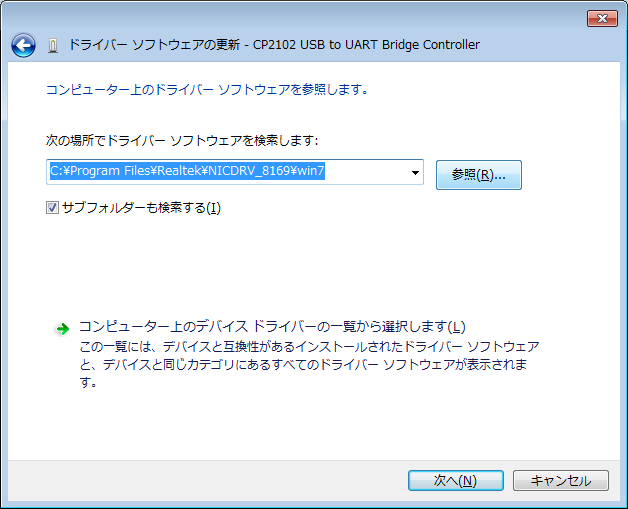
Task: Expand the driver location path dropdown
Action: pyautogui.click(x=414, y=172)
